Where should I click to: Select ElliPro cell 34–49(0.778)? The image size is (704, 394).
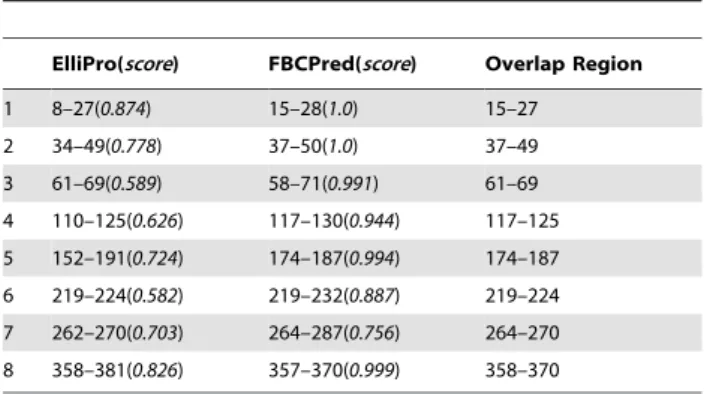pos(107,146)
